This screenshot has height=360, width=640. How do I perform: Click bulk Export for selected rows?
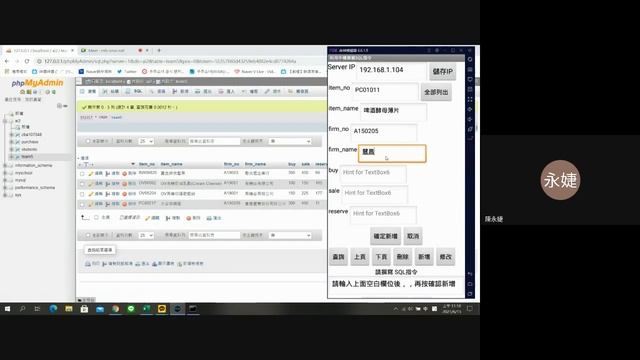[x=213, y=218]
